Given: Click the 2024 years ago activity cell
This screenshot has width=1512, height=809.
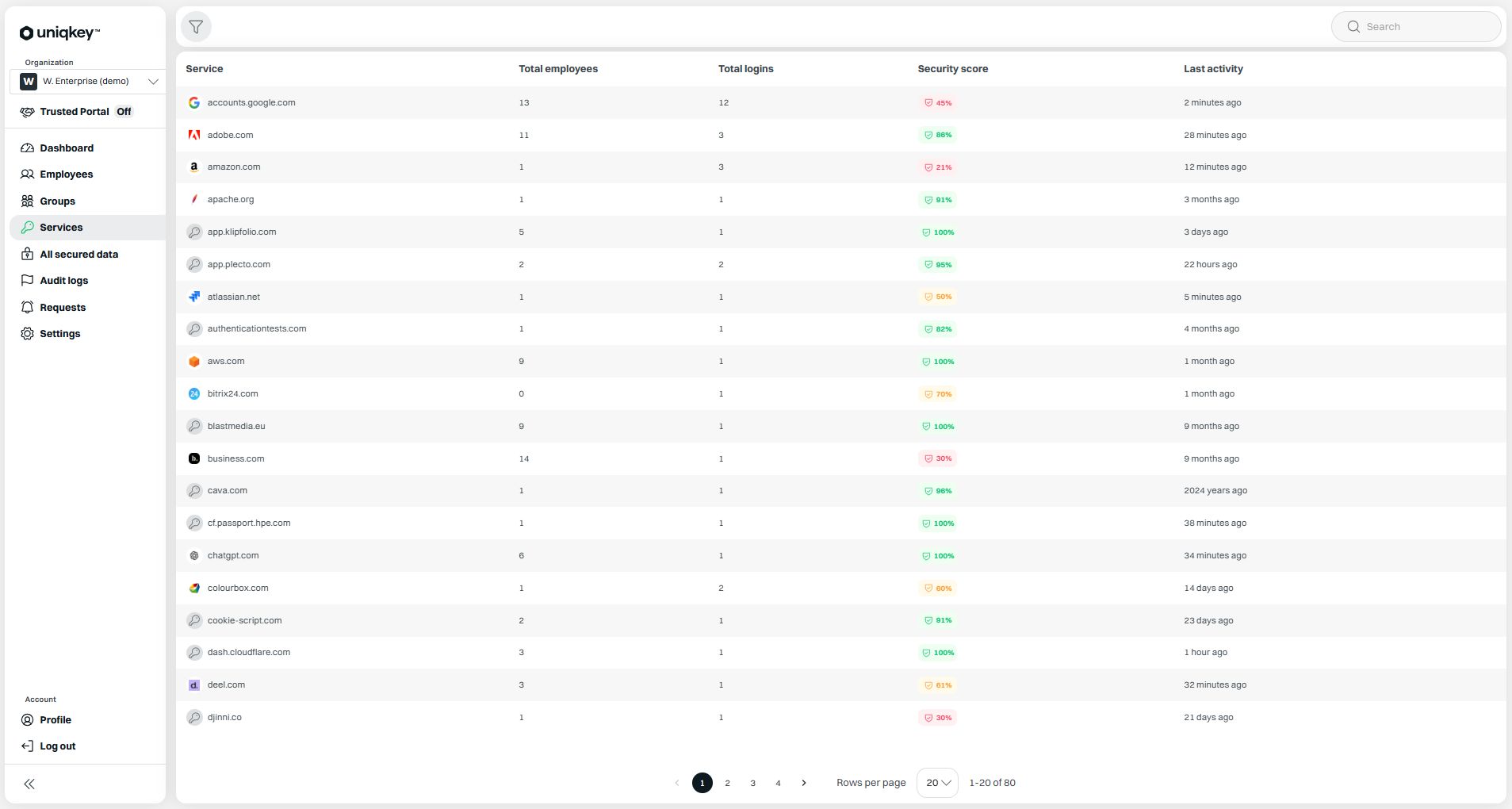Looking at the screenshot, I should point(1215,491).
